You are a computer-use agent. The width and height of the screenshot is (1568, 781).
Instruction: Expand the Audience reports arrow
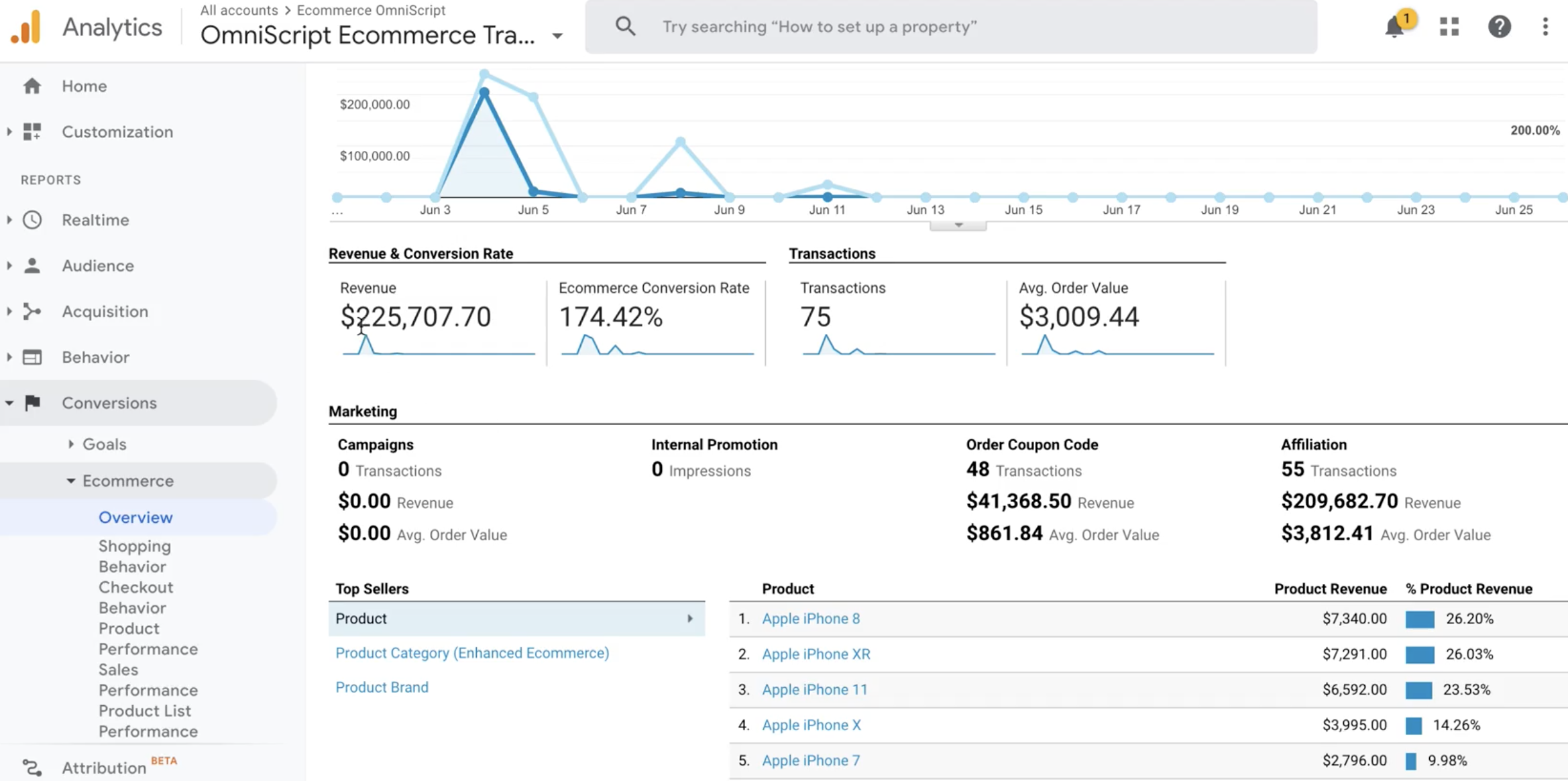click(9, 265)
